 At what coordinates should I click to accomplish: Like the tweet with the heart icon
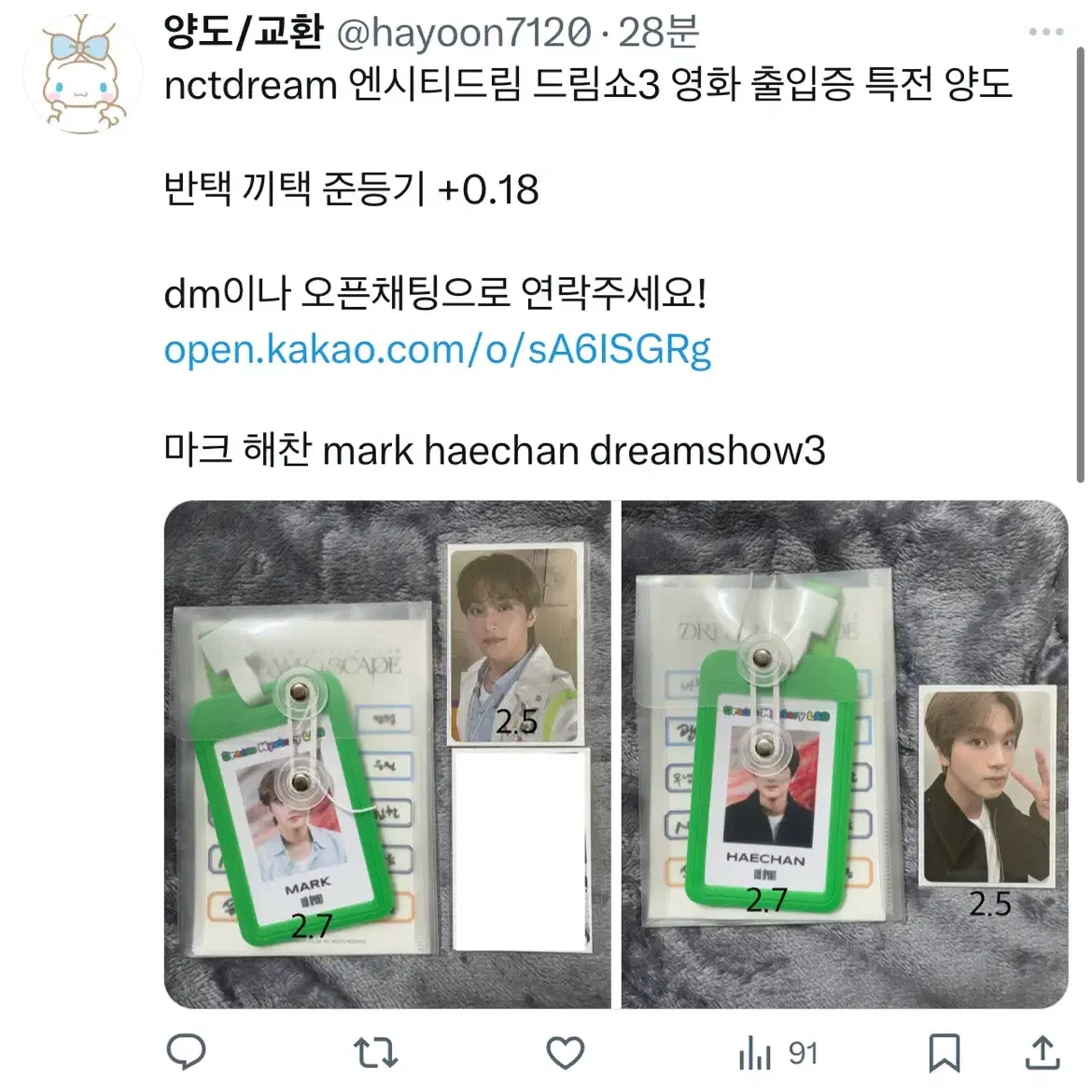[565, 1052]
